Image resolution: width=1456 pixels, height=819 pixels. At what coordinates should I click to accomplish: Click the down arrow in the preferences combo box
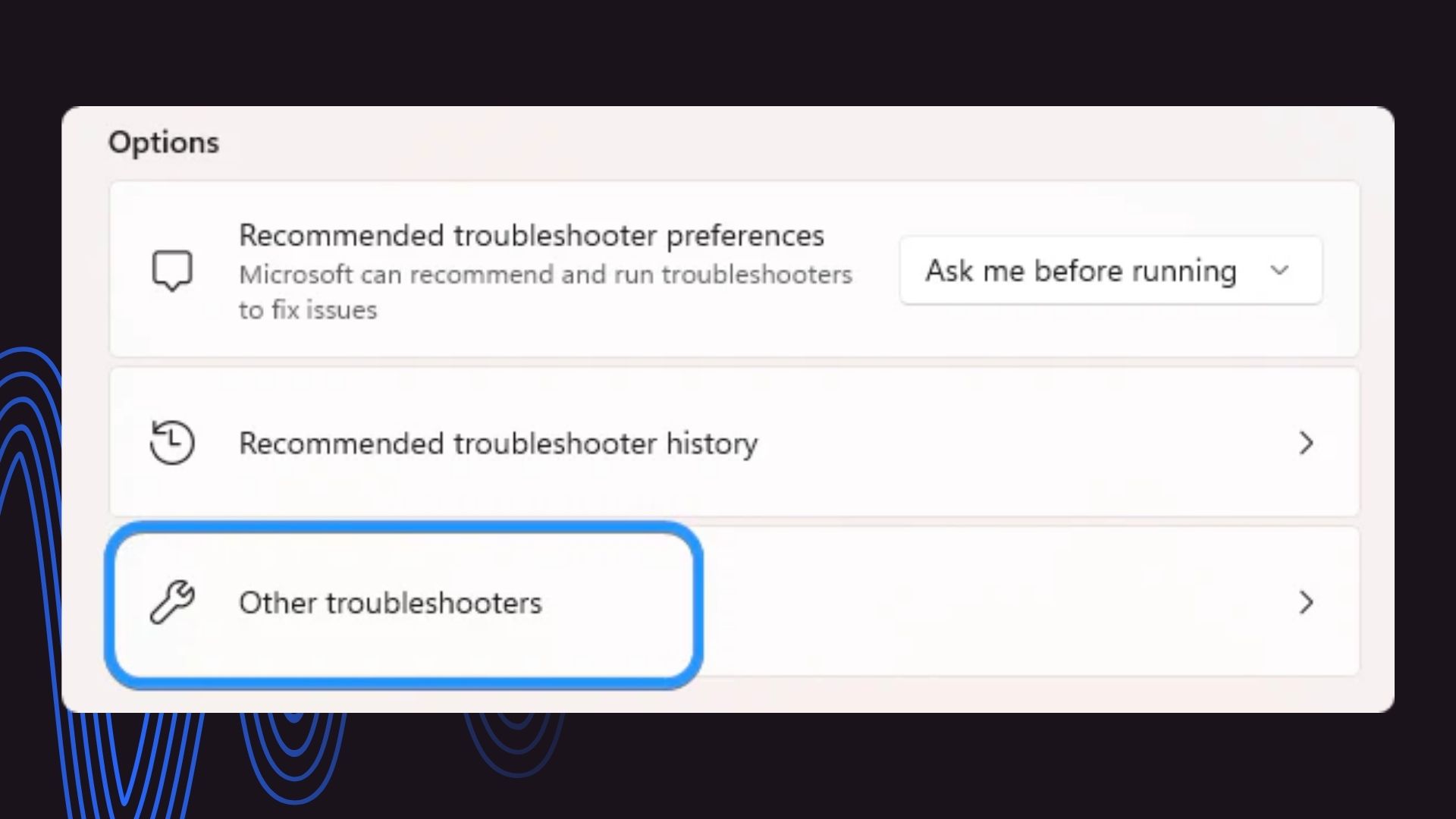point(1279,271)
